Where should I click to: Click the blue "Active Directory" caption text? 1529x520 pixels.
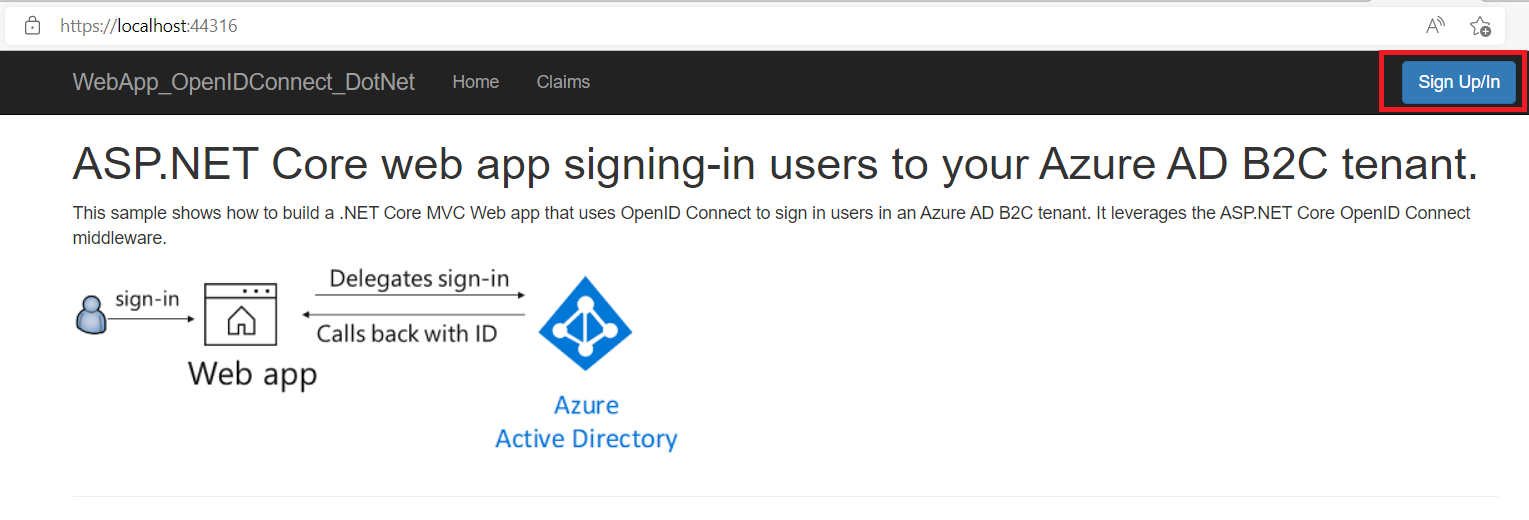(x=586, y=438)
